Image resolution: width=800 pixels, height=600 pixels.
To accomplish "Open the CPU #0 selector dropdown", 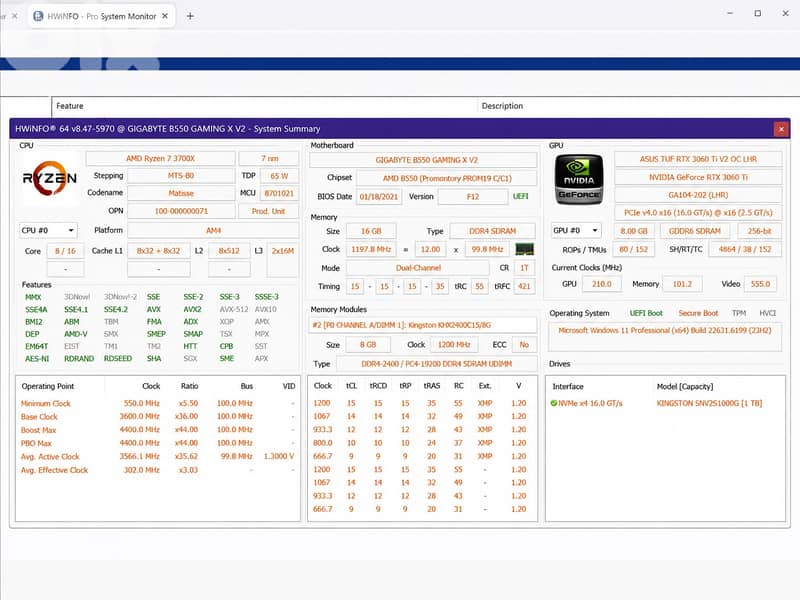I will click(x=48, y=231).
